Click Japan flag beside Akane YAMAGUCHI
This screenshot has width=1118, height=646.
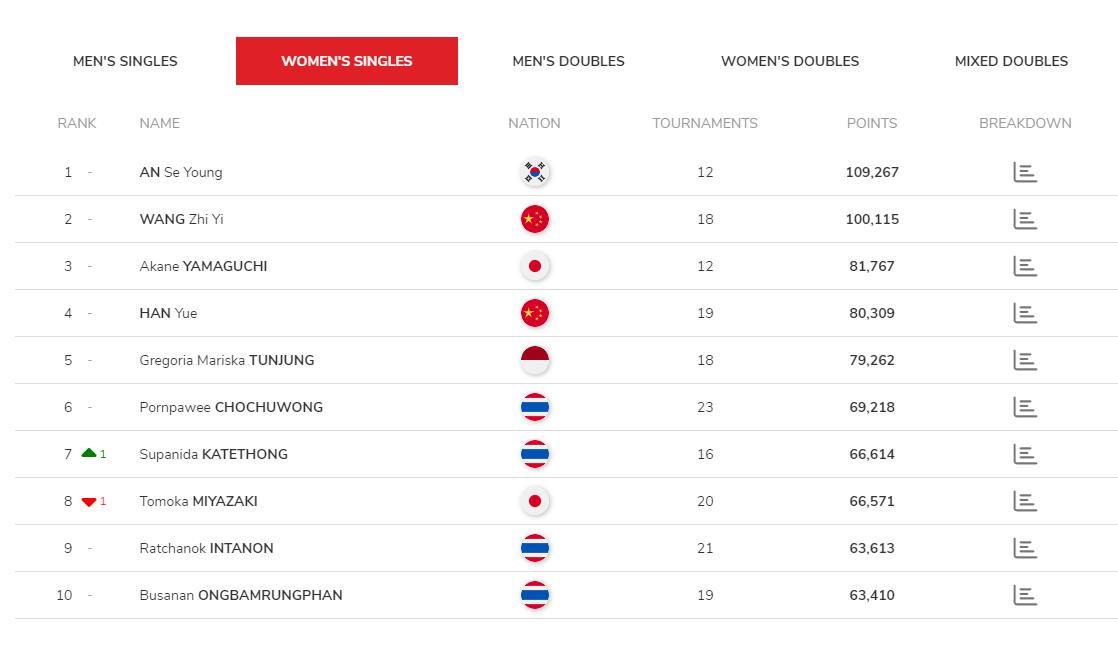point(535,266)
